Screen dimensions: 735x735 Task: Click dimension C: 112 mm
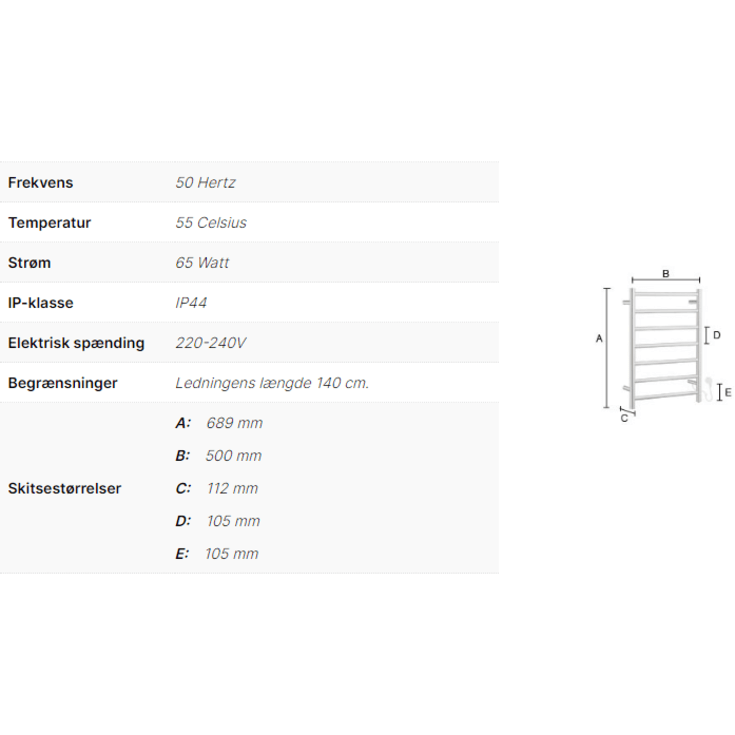click(217, 488)
